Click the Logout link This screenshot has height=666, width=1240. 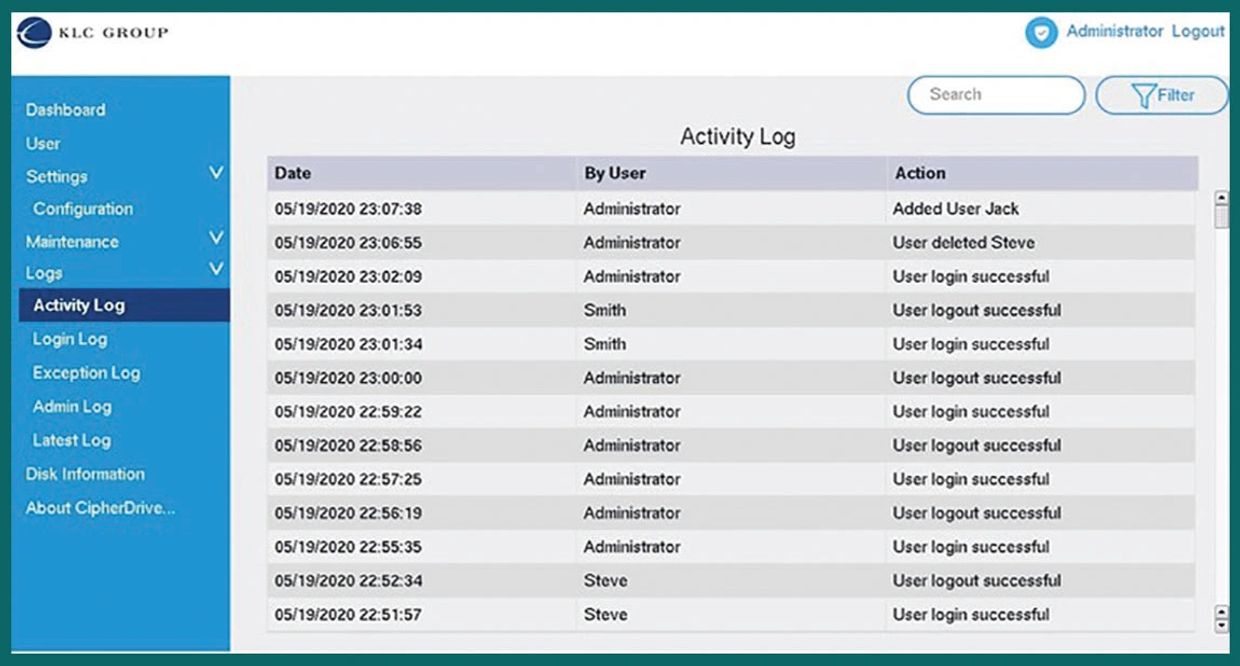[x=1198, y=31]
